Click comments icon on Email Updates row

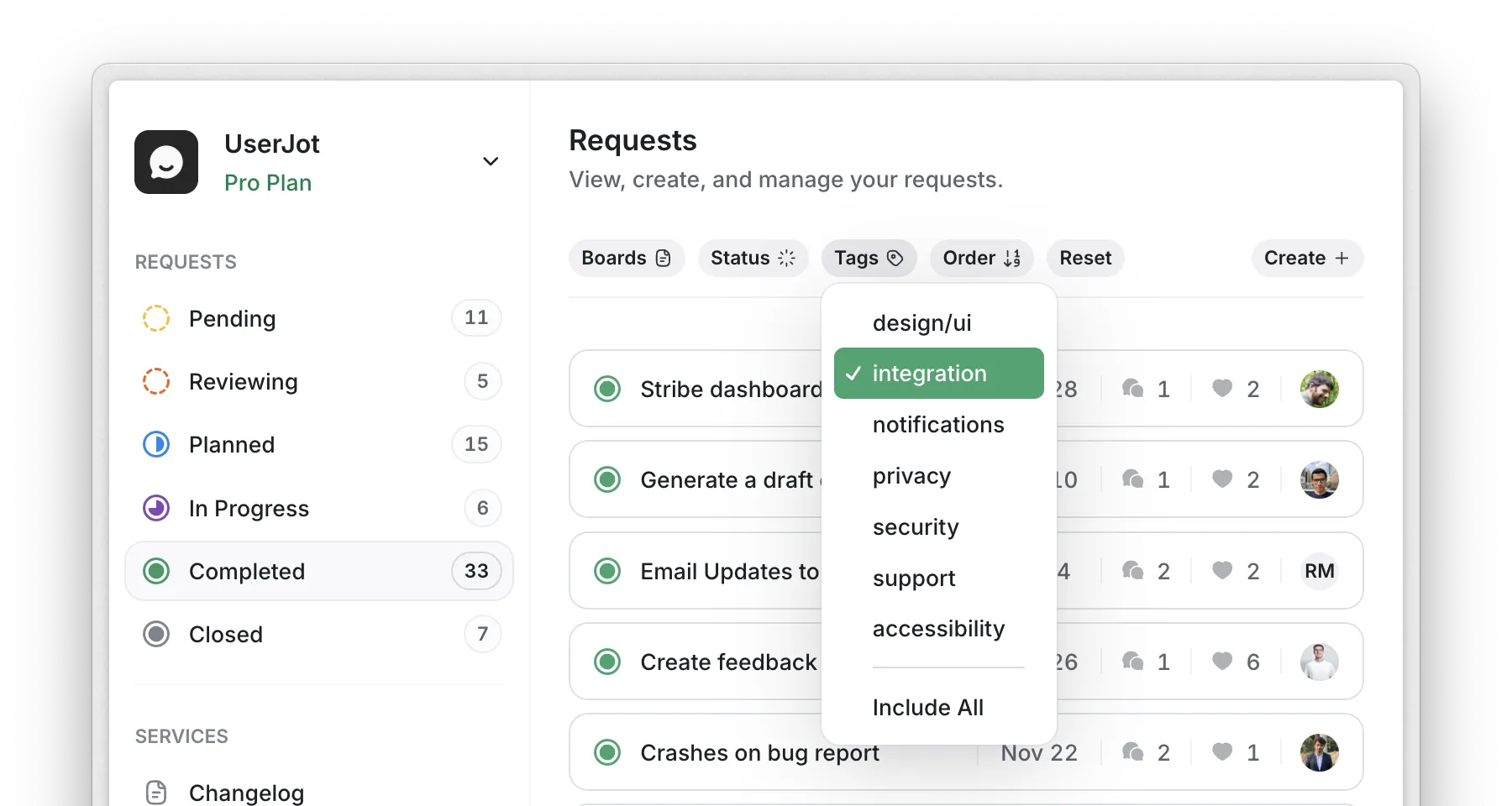(1133, 570)
